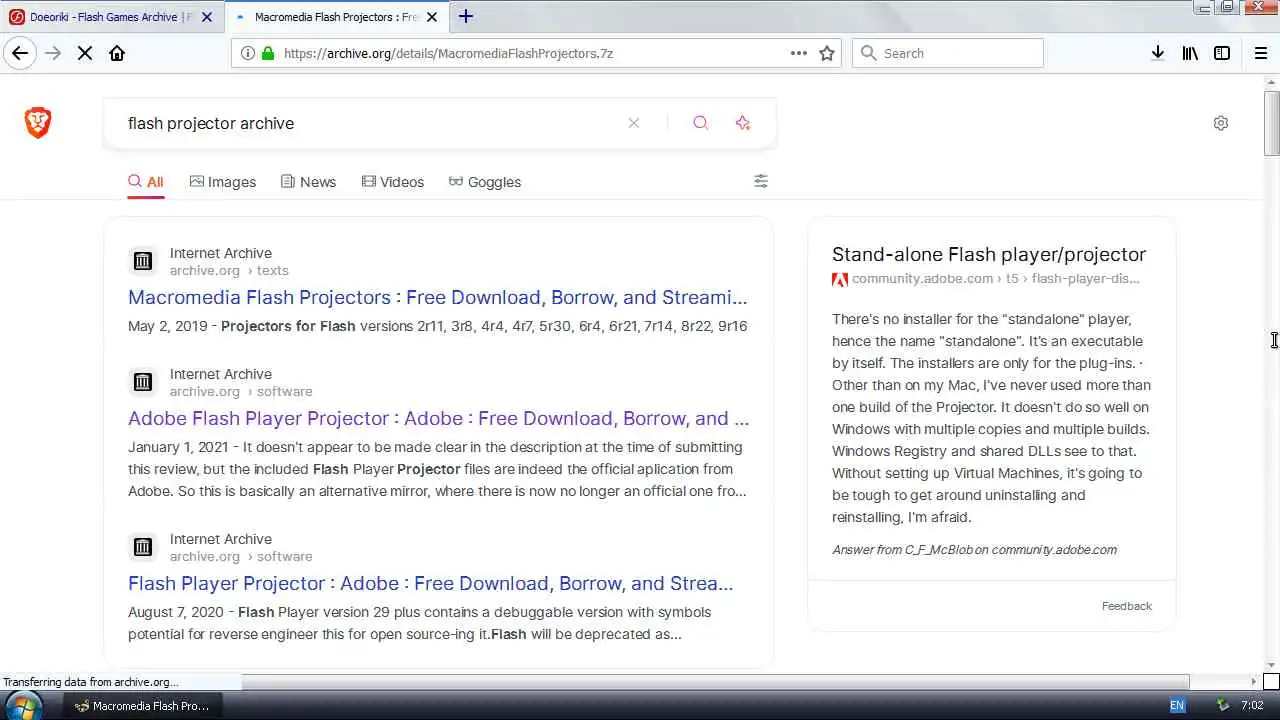This screenshot has height=720, width=1280.
Task: Open a new tab with plus icon
Action: (466, 16)
